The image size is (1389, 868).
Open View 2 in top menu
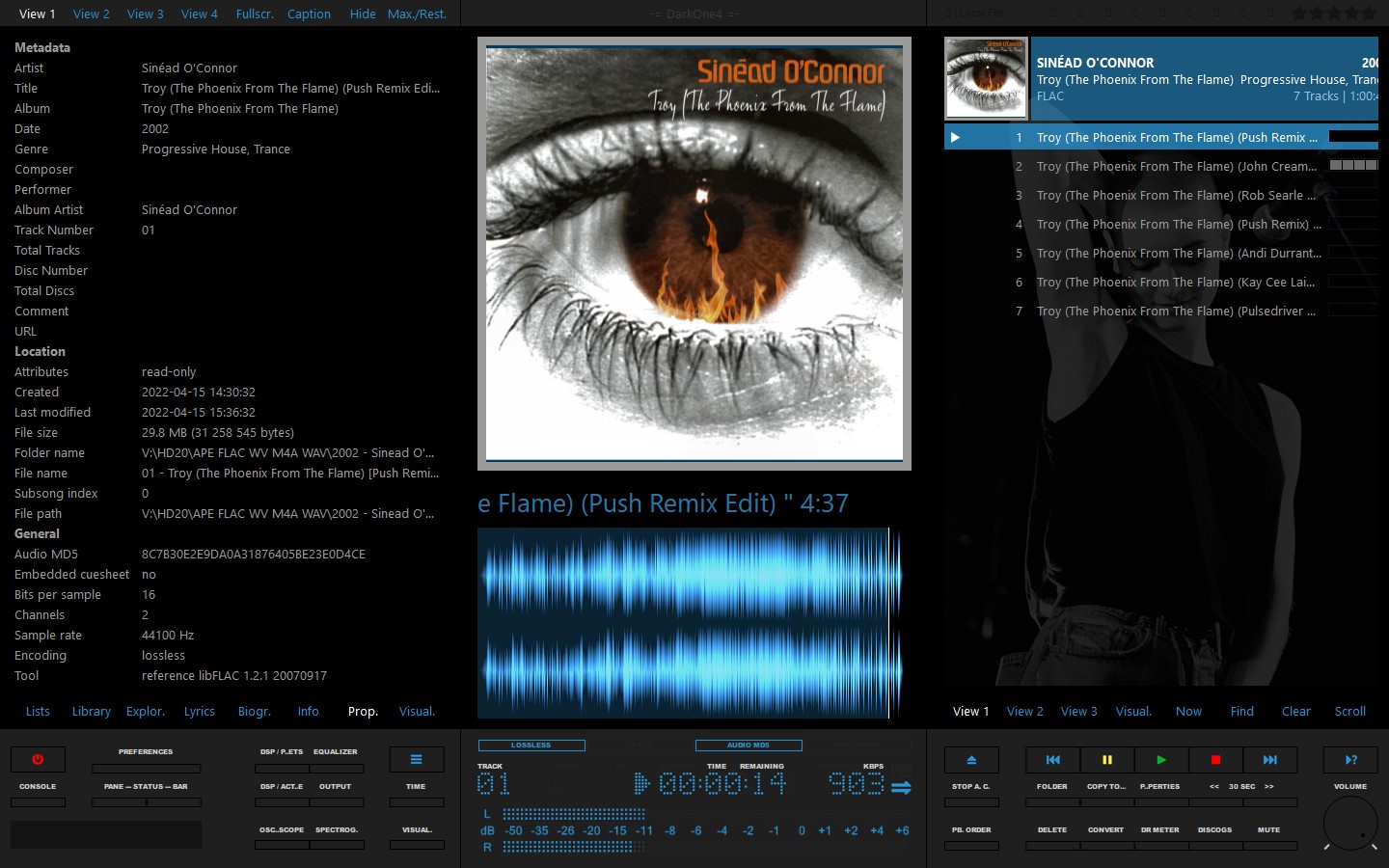(x=92, y=14)
